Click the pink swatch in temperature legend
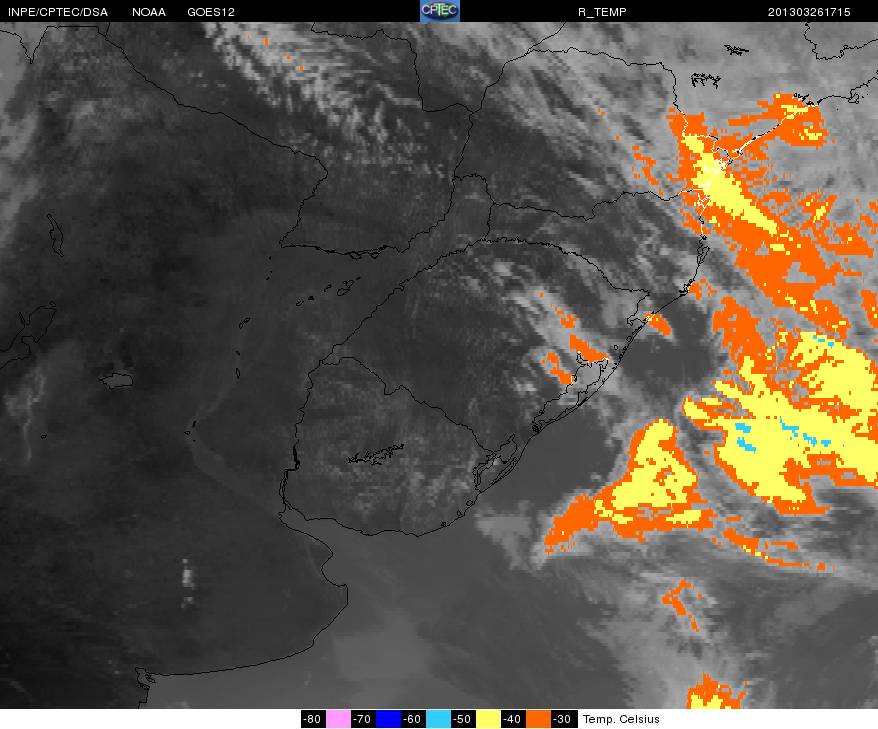The width and height of the screenshot is (878, 729). 338,719
